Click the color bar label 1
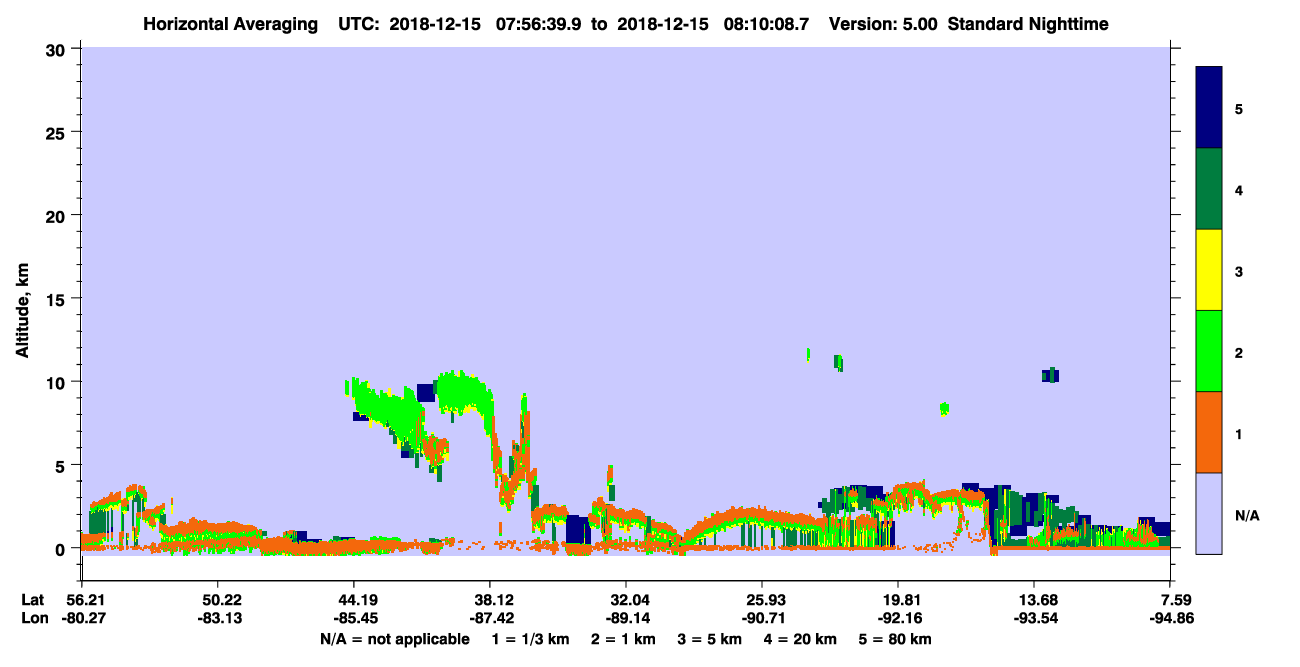This screenshot has height=667, width=1300. click(x=1239, y=434)
